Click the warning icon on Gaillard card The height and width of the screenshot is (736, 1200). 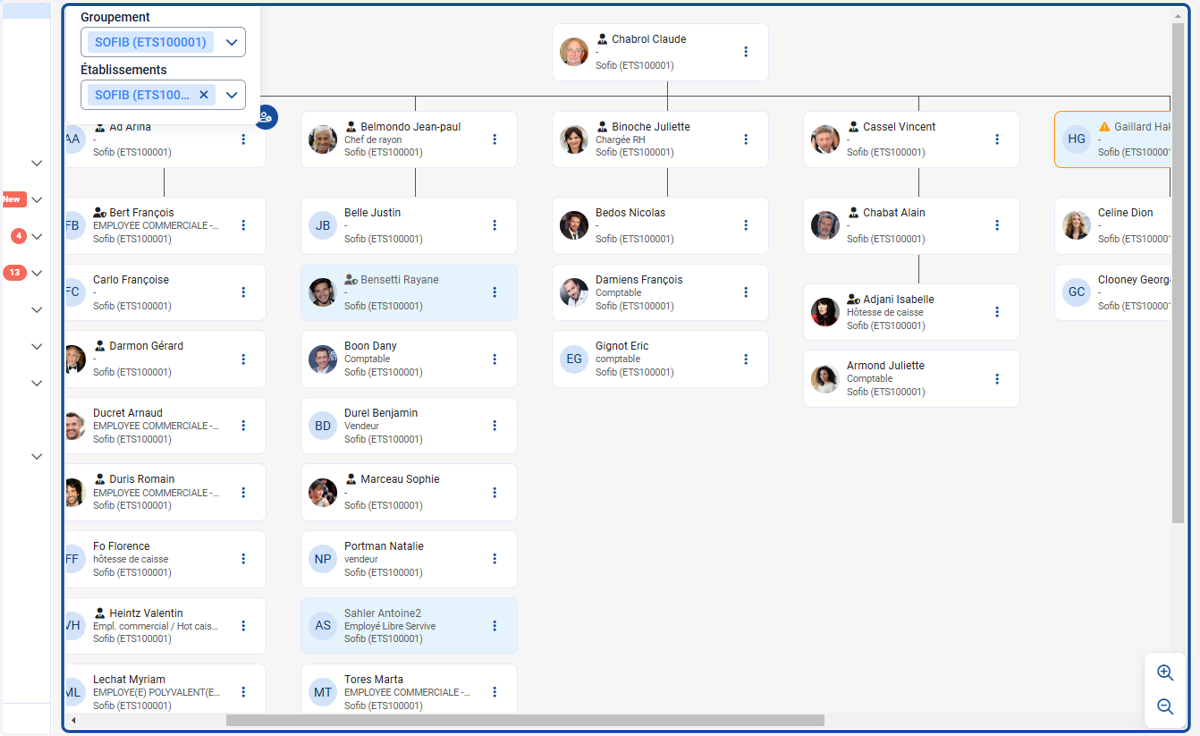[x=1104, y=127]
